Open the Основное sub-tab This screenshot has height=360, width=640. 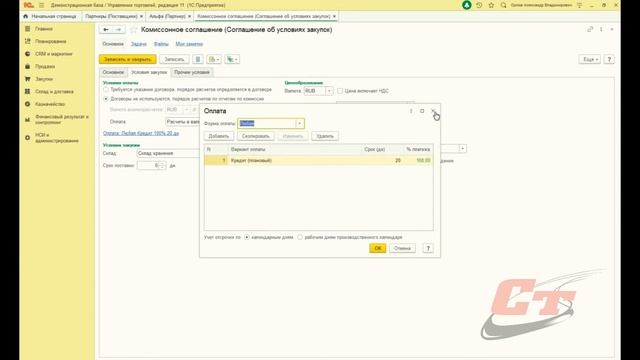tap(113, 72)
